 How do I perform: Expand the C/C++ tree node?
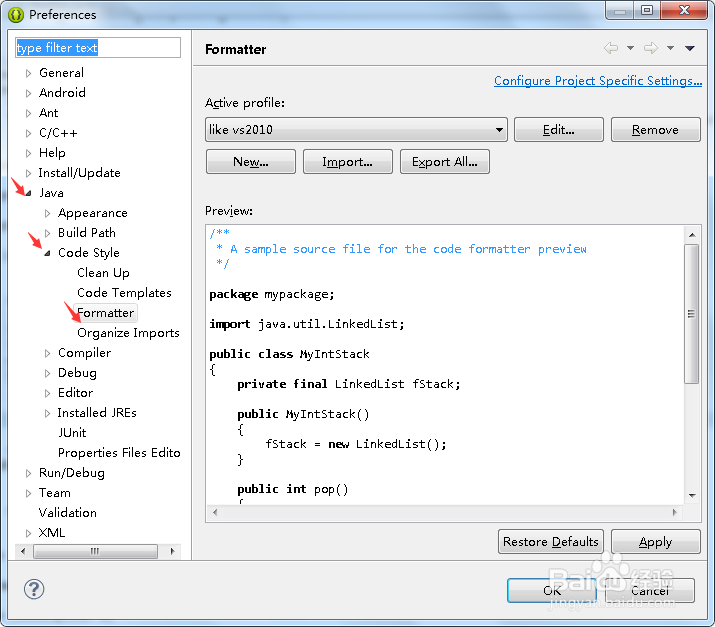pos(28,133)
